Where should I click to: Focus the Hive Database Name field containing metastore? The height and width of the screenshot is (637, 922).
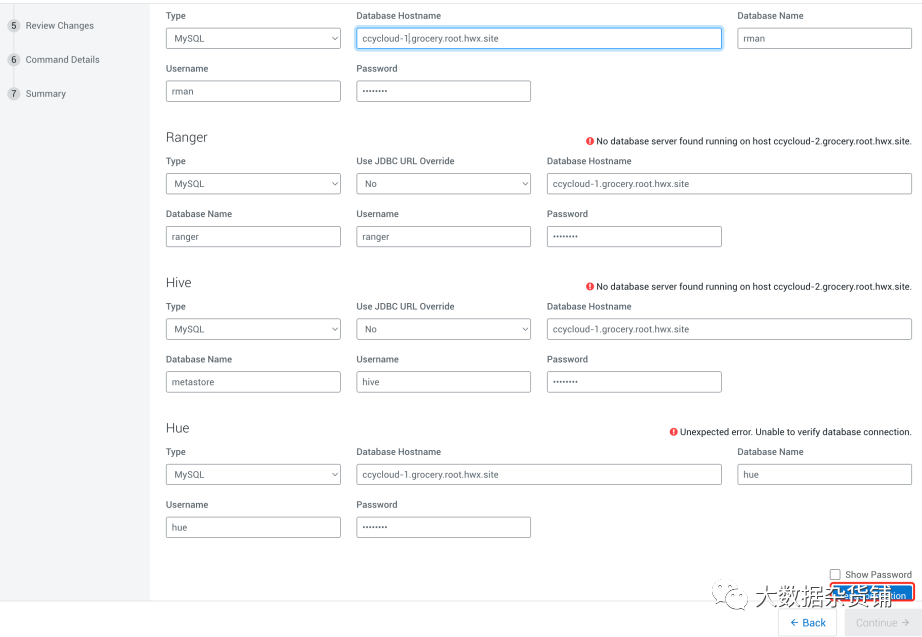(253, 382)
